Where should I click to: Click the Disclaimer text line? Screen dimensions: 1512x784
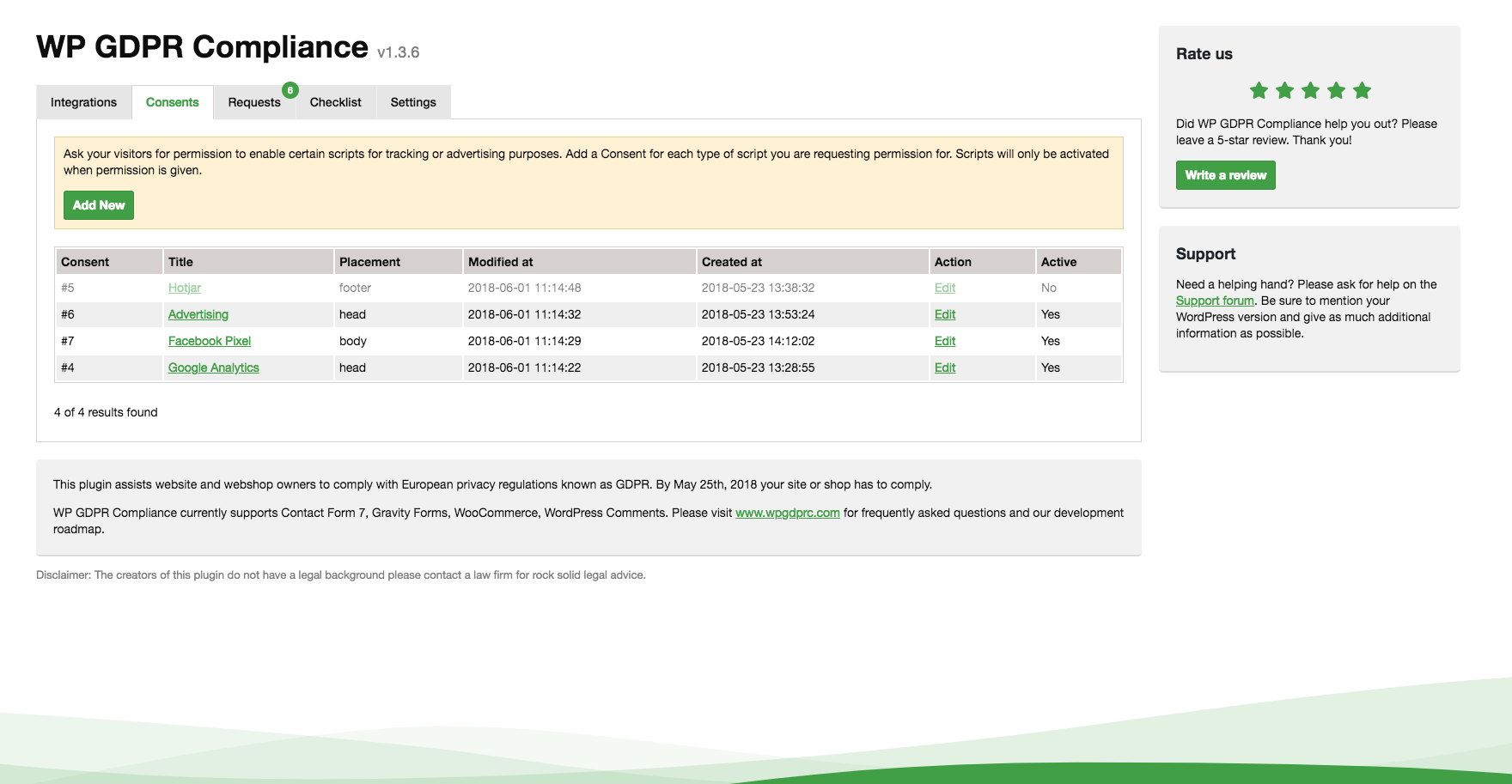pos(341,575)
